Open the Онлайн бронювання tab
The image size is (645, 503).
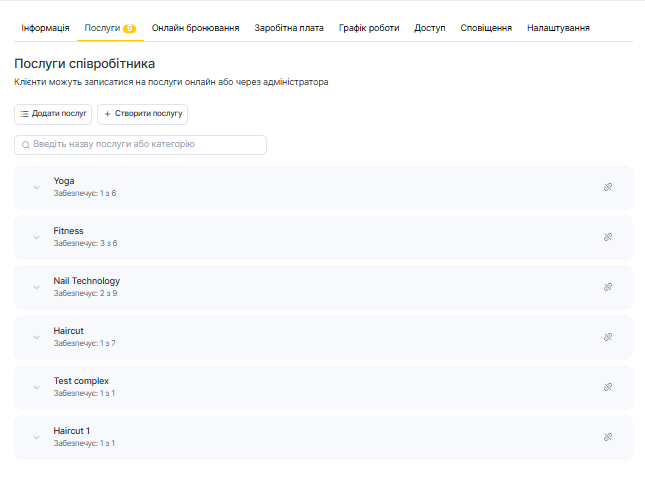tap(195, 28)
